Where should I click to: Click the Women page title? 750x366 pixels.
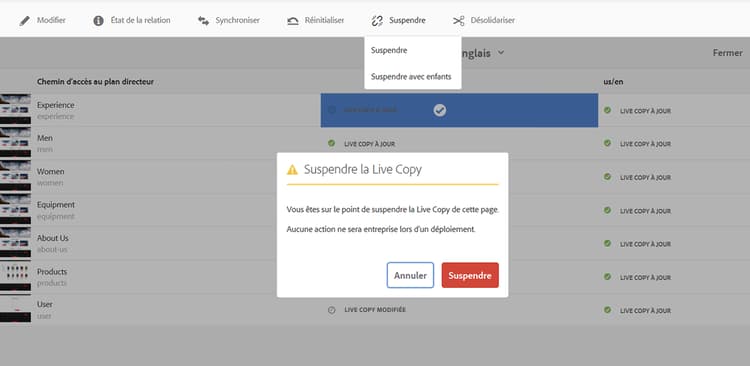51,171
